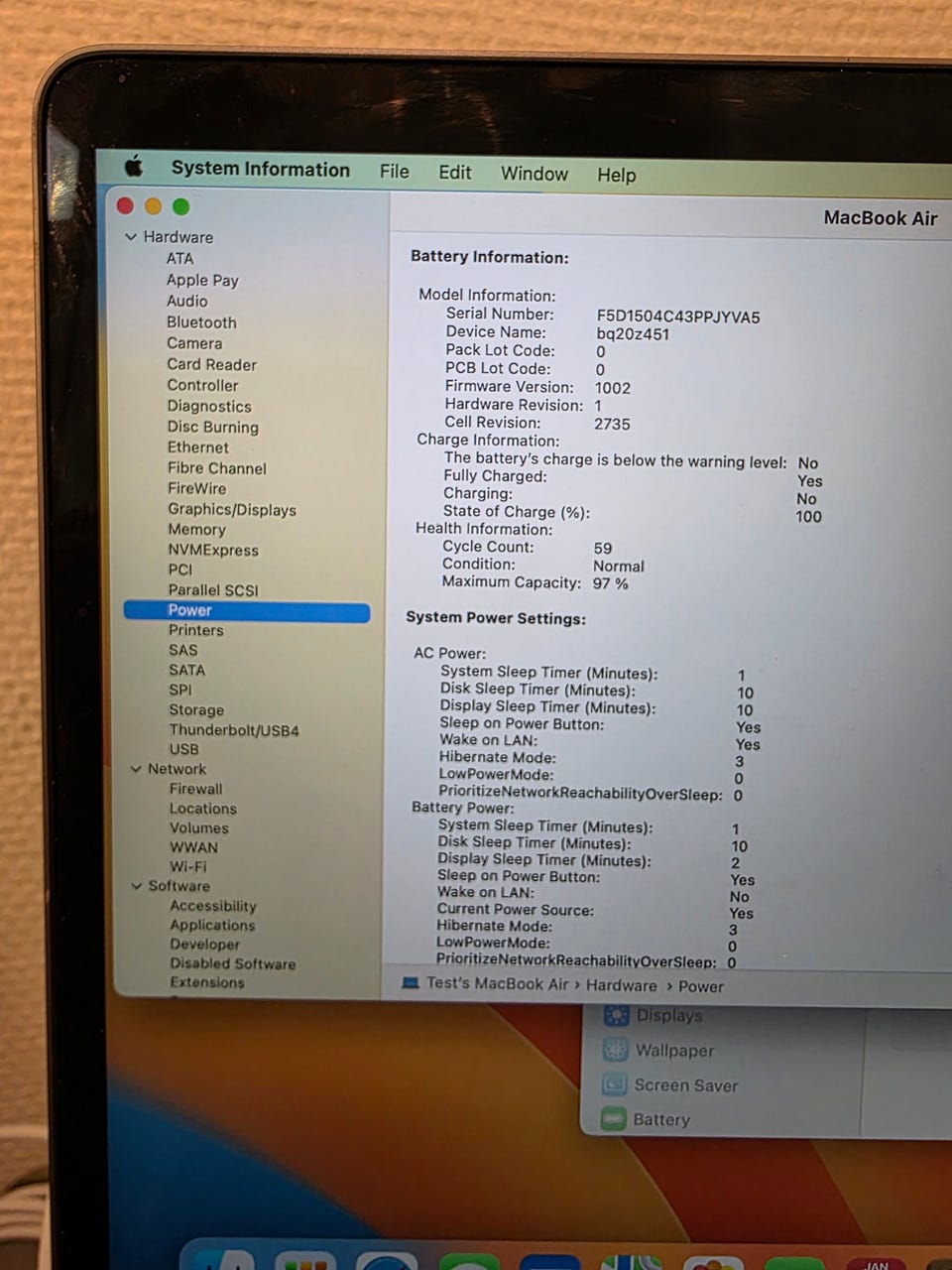
Task: Click Test's MacBook Air in path bar
Action: coord(497,983)
